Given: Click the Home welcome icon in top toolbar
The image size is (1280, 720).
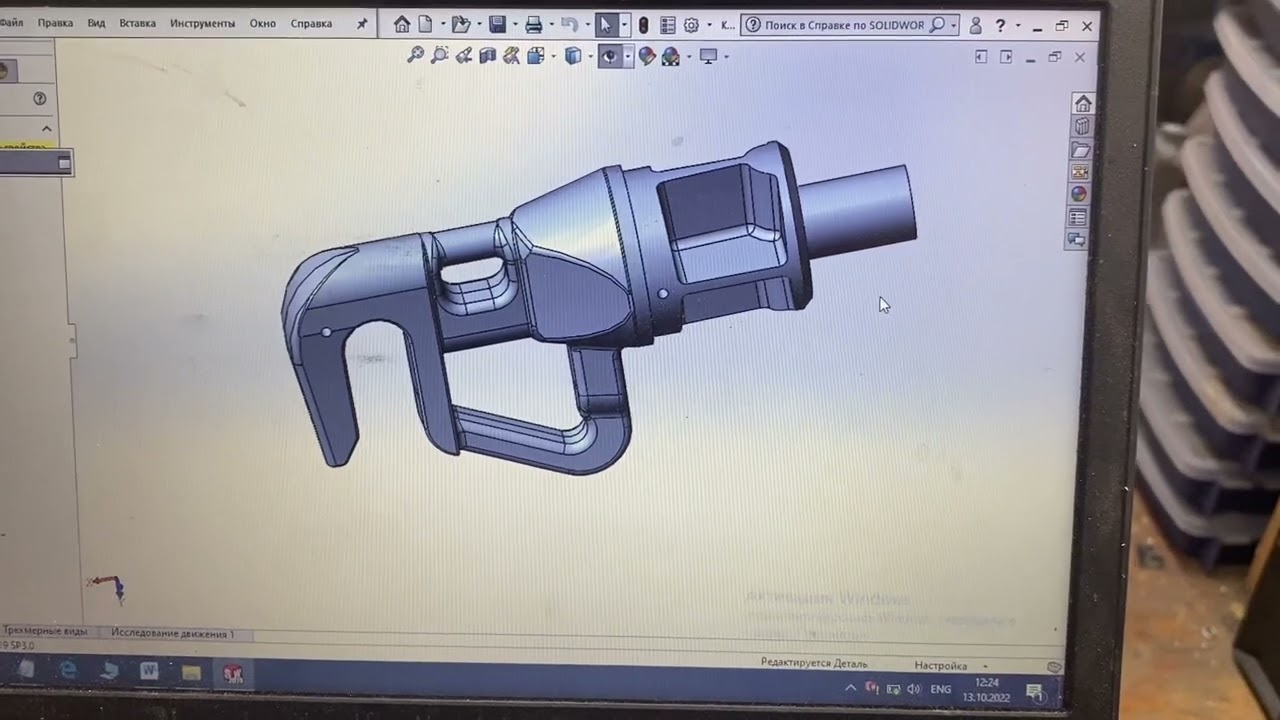Looking at the screenshot, I should pyautogui.click(x=402, y=24).
